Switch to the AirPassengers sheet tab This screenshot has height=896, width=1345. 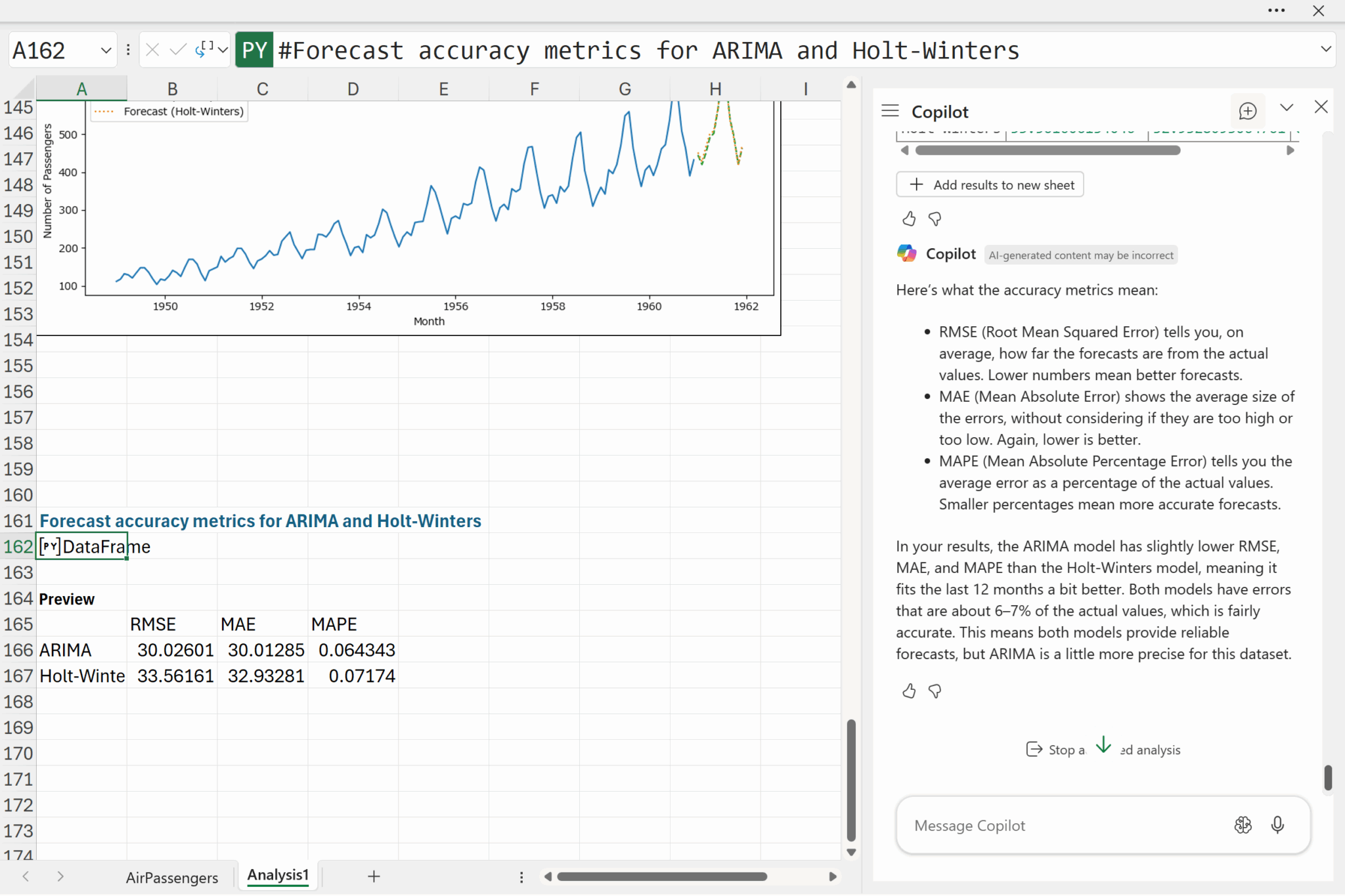point(172,878)
